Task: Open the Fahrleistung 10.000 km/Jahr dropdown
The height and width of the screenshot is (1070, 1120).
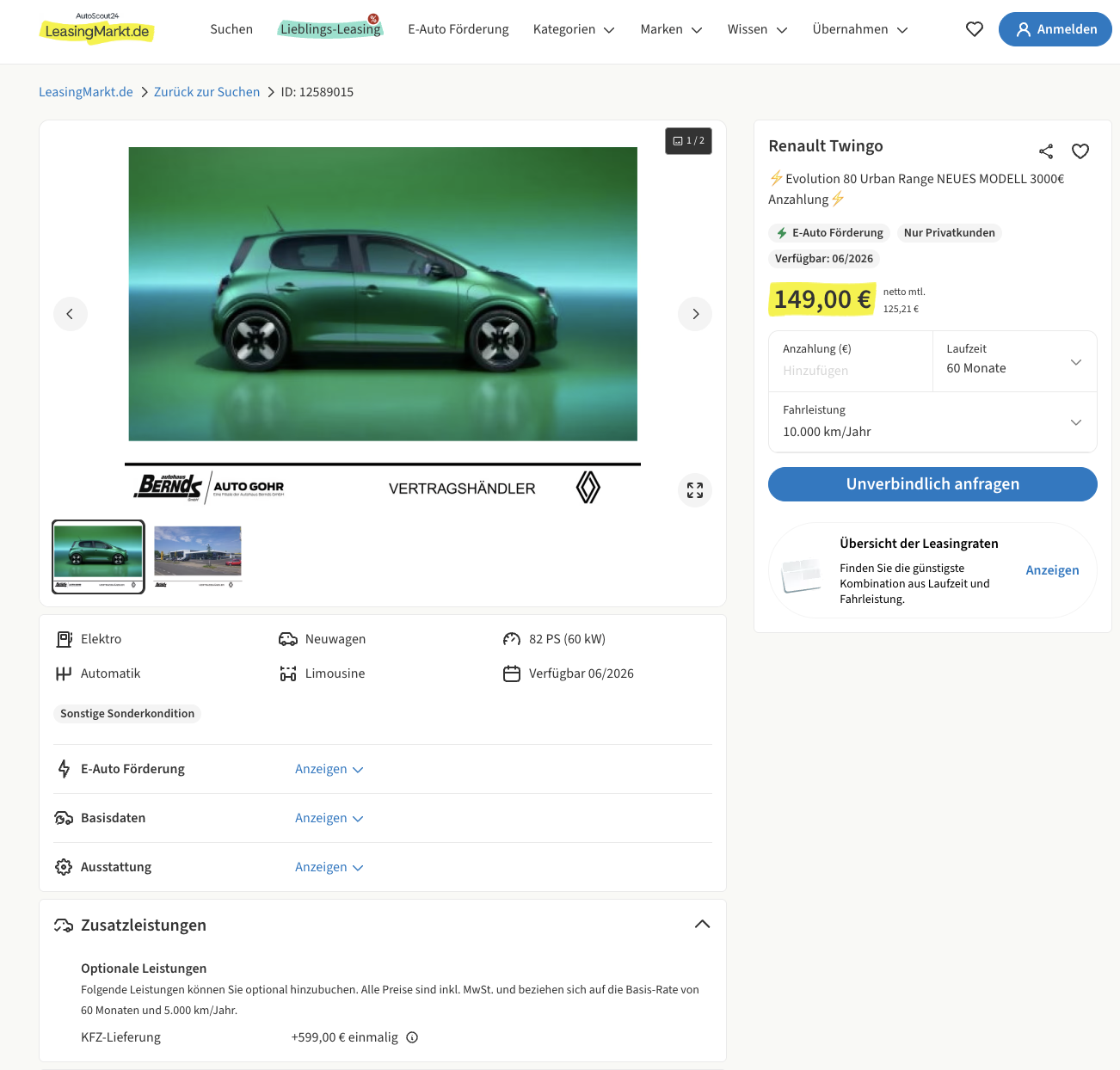Action: tap(932, 422)
